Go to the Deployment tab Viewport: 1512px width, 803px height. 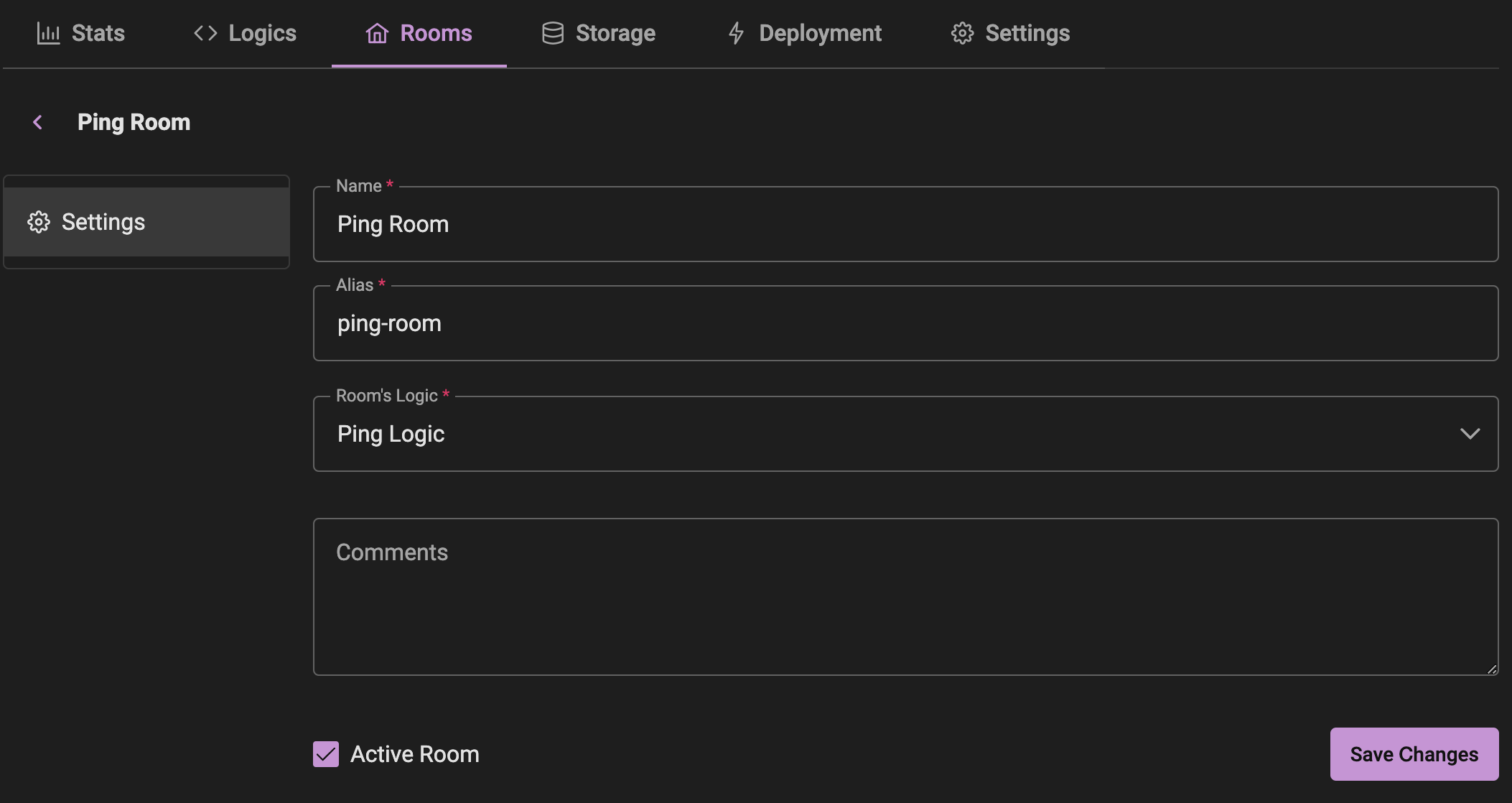[x=804, y=33]
